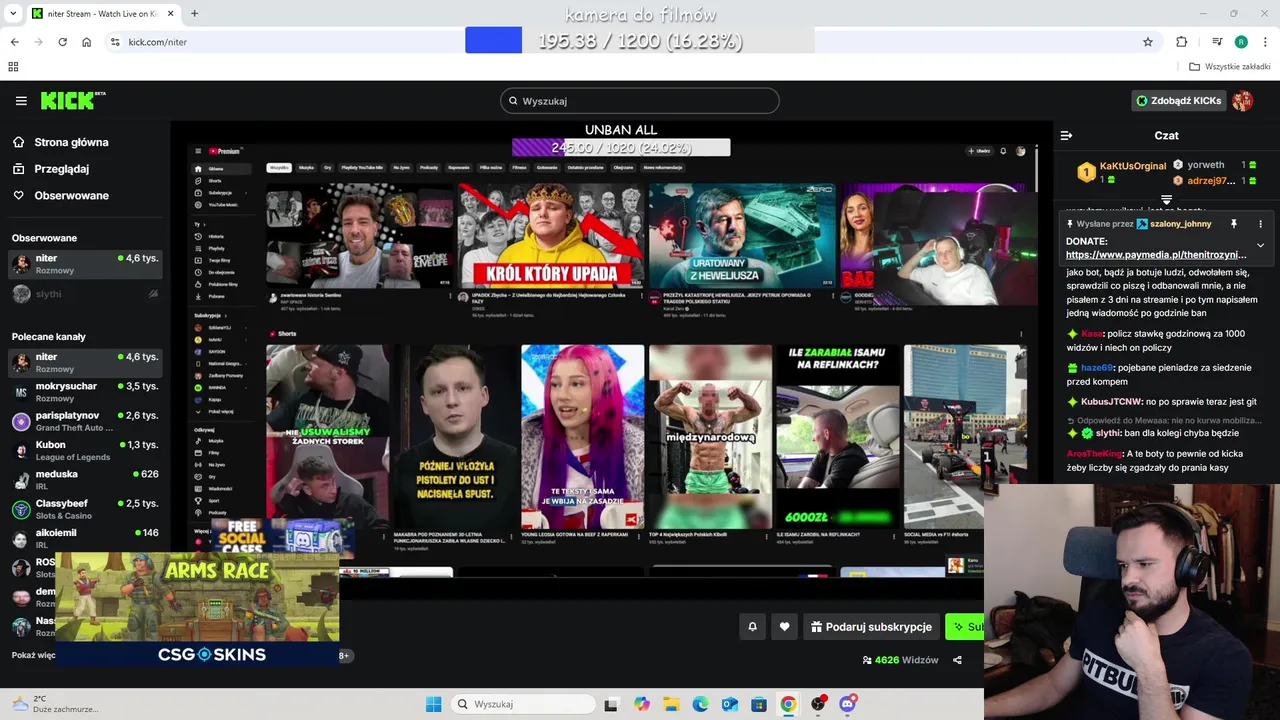Open the offline slythi channel
The width and height of the screenshot is (1280, 720).
click(85, 294)
